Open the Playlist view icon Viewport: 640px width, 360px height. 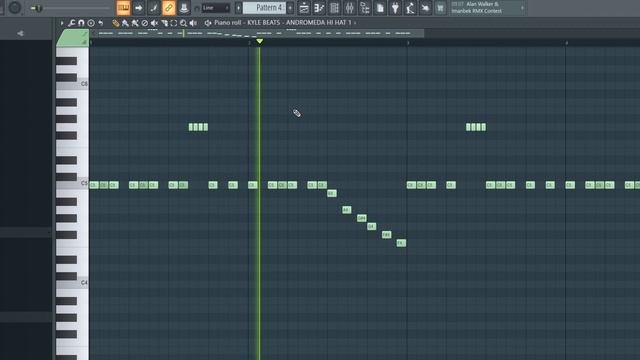point(304,8)
